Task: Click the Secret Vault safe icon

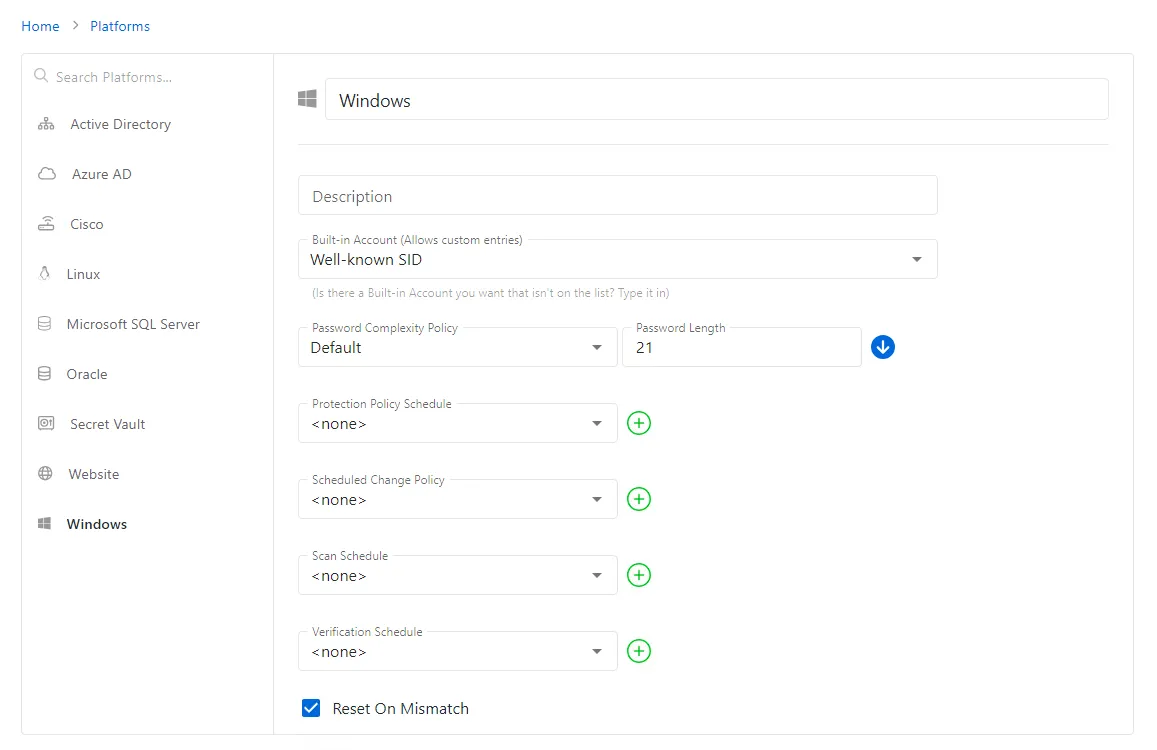Action: [46, 424]
